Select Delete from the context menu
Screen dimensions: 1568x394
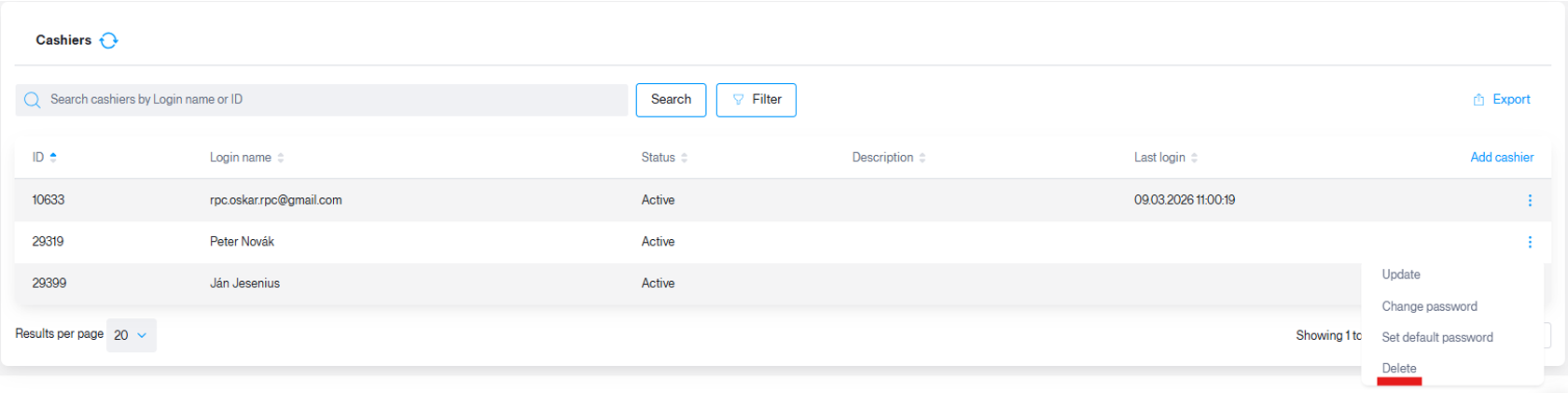pyautogui.click(x=1399, y=368)
